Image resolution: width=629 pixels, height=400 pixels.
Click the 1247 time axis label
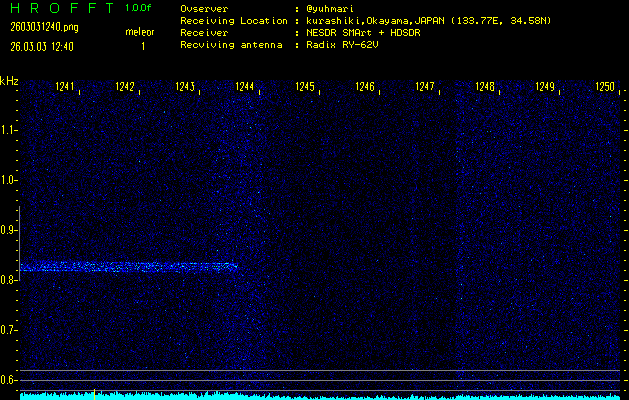pyautogui.click(x=424, y=87)
